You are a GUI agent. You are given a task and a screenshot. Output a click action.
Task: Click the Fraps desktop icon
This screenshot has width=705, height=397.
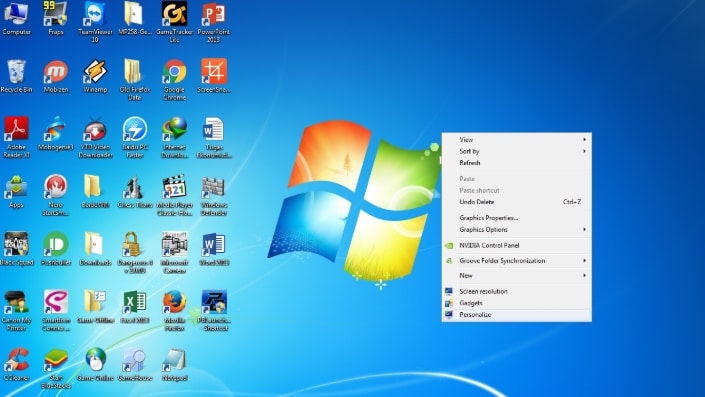[56, 18]
